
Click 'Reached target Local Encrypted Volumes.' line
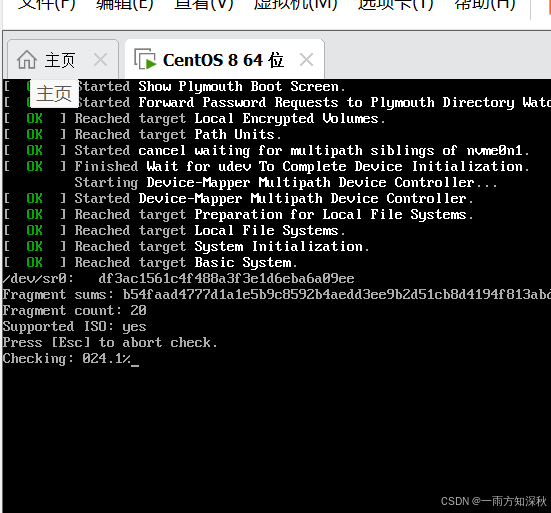click(x=195, y=118)
